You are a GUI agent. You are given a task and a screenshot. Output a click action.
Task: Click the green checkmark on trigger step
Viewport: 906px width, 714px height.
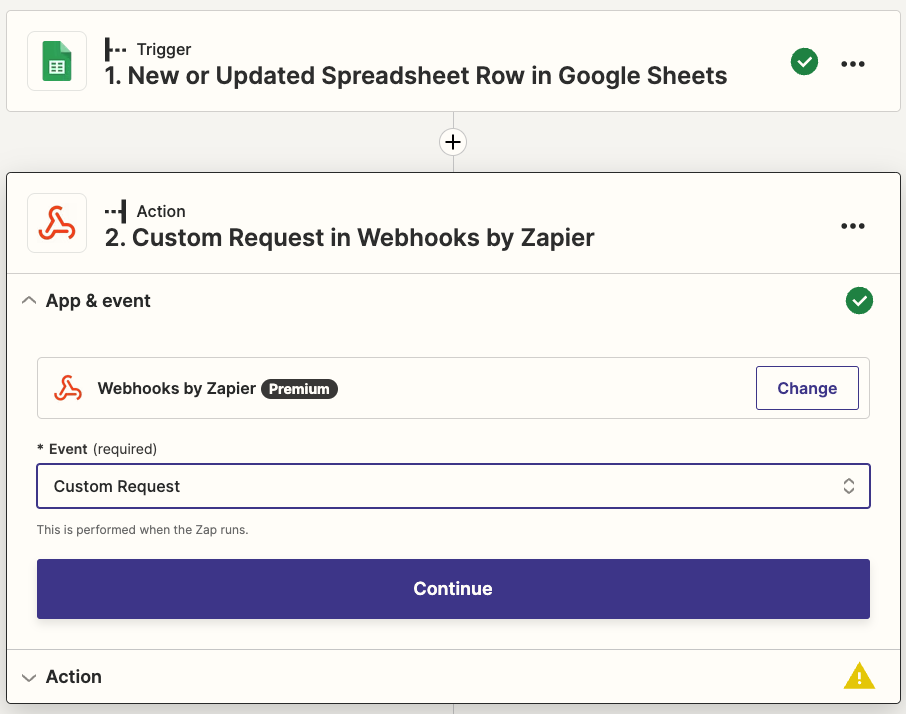(804, 62)
